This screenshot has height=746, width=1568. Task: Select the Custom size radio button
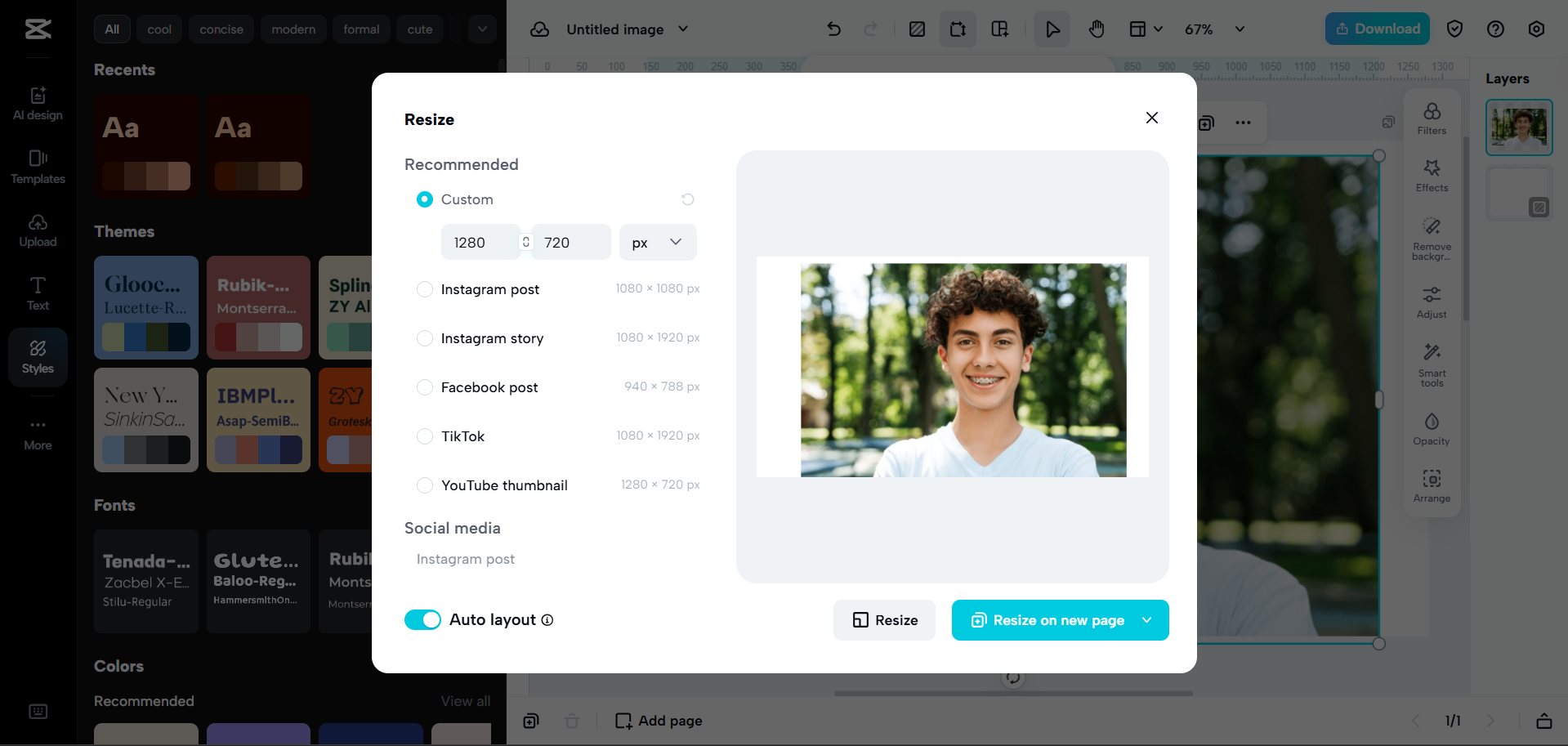[x=425, y=199]
